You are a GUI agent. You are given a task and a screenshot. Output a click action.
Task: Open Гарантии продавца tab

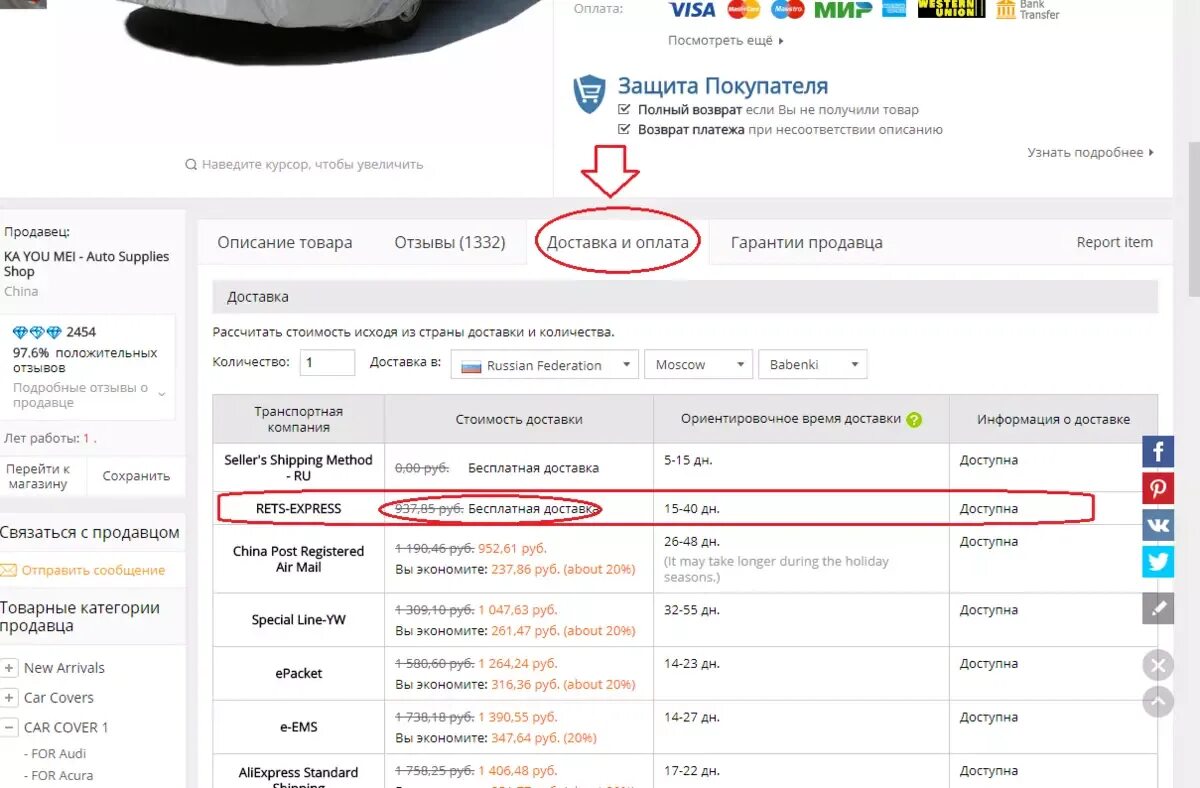[807, 242]
